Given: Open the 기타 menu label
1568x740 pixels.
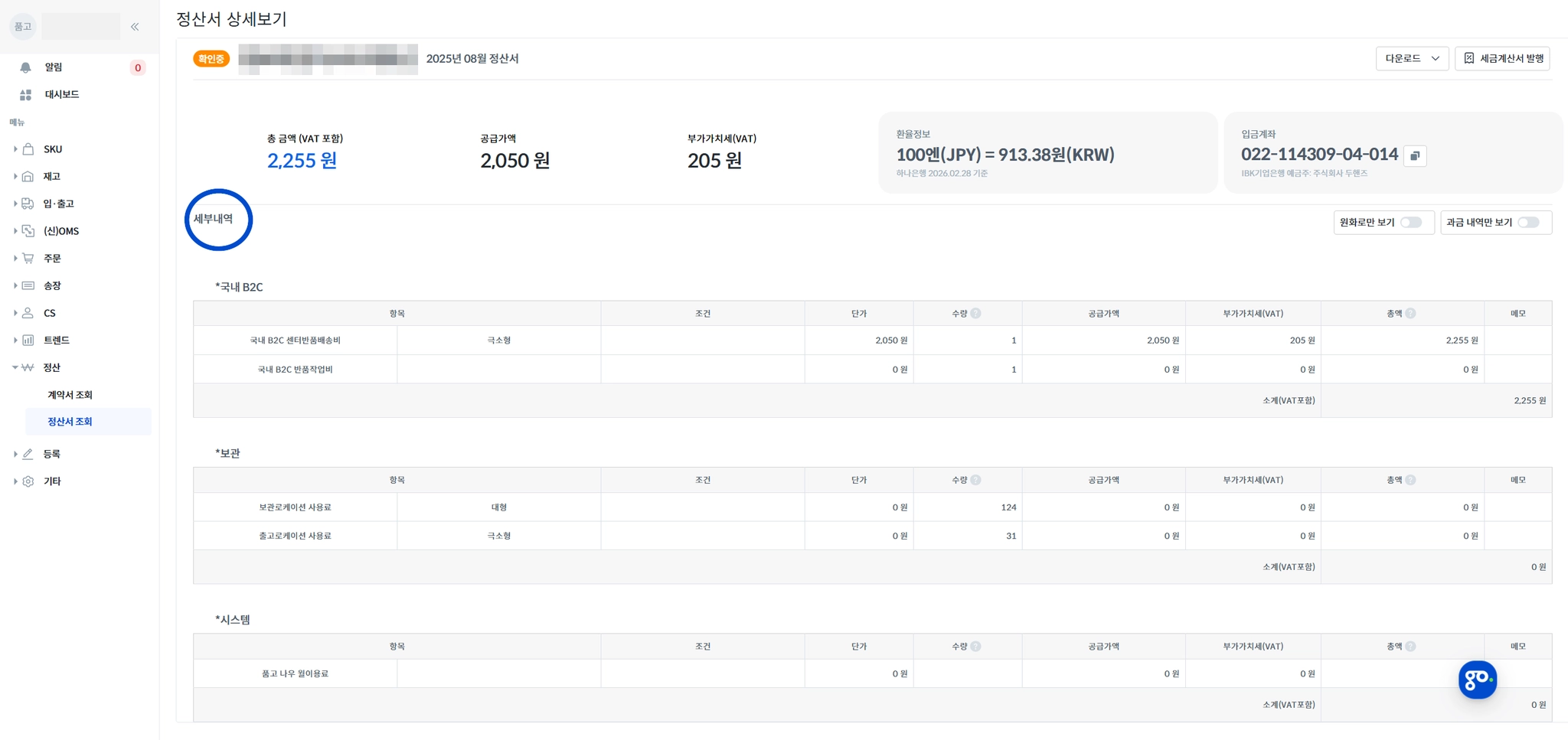Looking at the screenshot, I should pyautogui.click(x=52, y=481).
